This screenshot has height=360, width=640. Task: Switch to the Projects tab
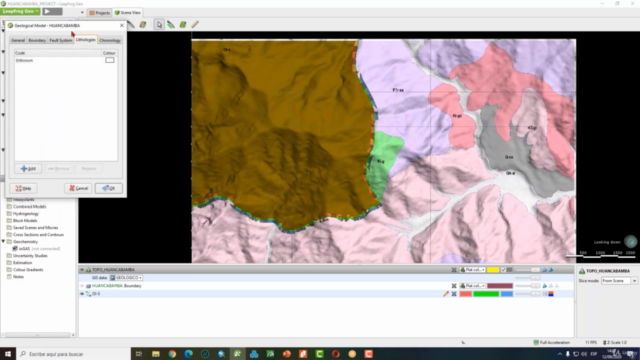pos(100,13)
